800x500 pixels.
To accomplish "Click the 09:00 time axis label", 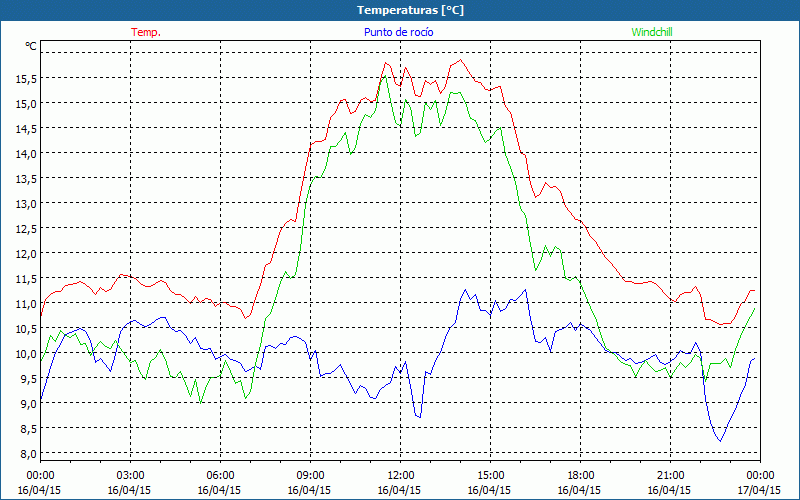I will click(310, 476).
